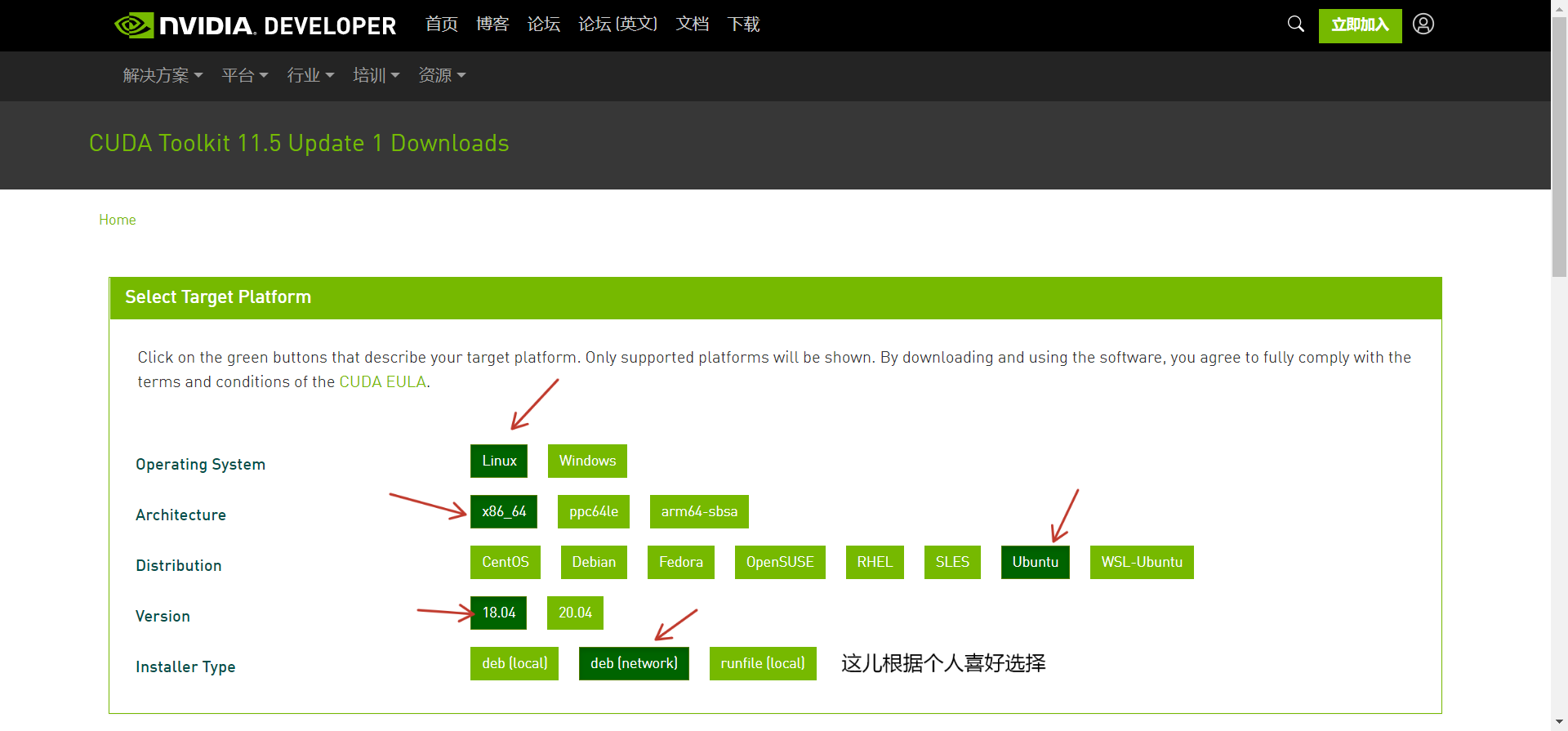The image size is (1568, 731).
Task: Choose x86_64 architecture
Action: click(x=504, y=511)
